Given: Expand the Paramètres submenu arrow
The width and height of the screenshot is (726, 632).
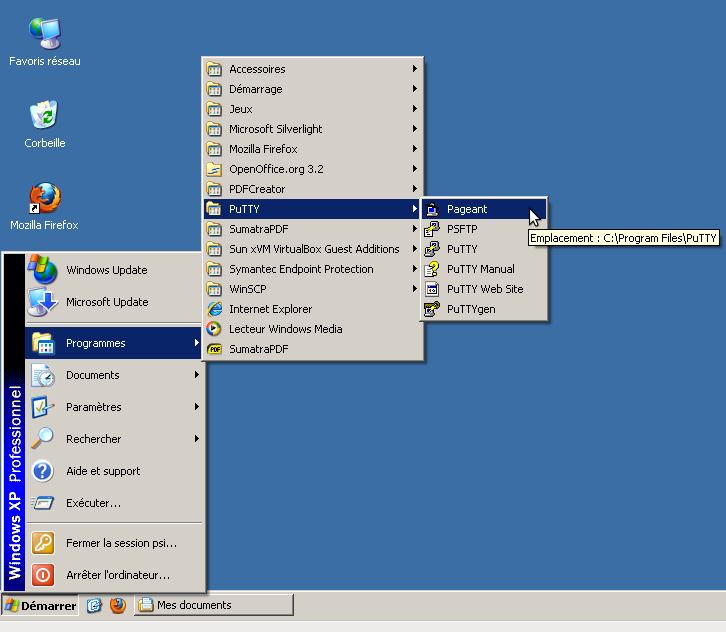Looking at the screenshot, I should 197,407.
